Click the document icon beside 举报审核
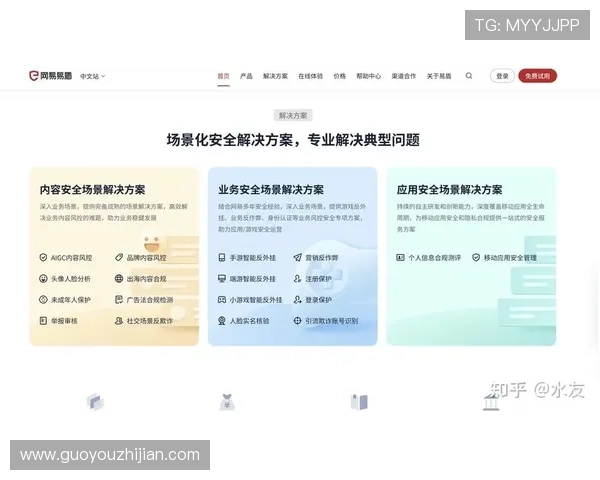Viewport: 600px width, 480px height. [x=43, y=320]
